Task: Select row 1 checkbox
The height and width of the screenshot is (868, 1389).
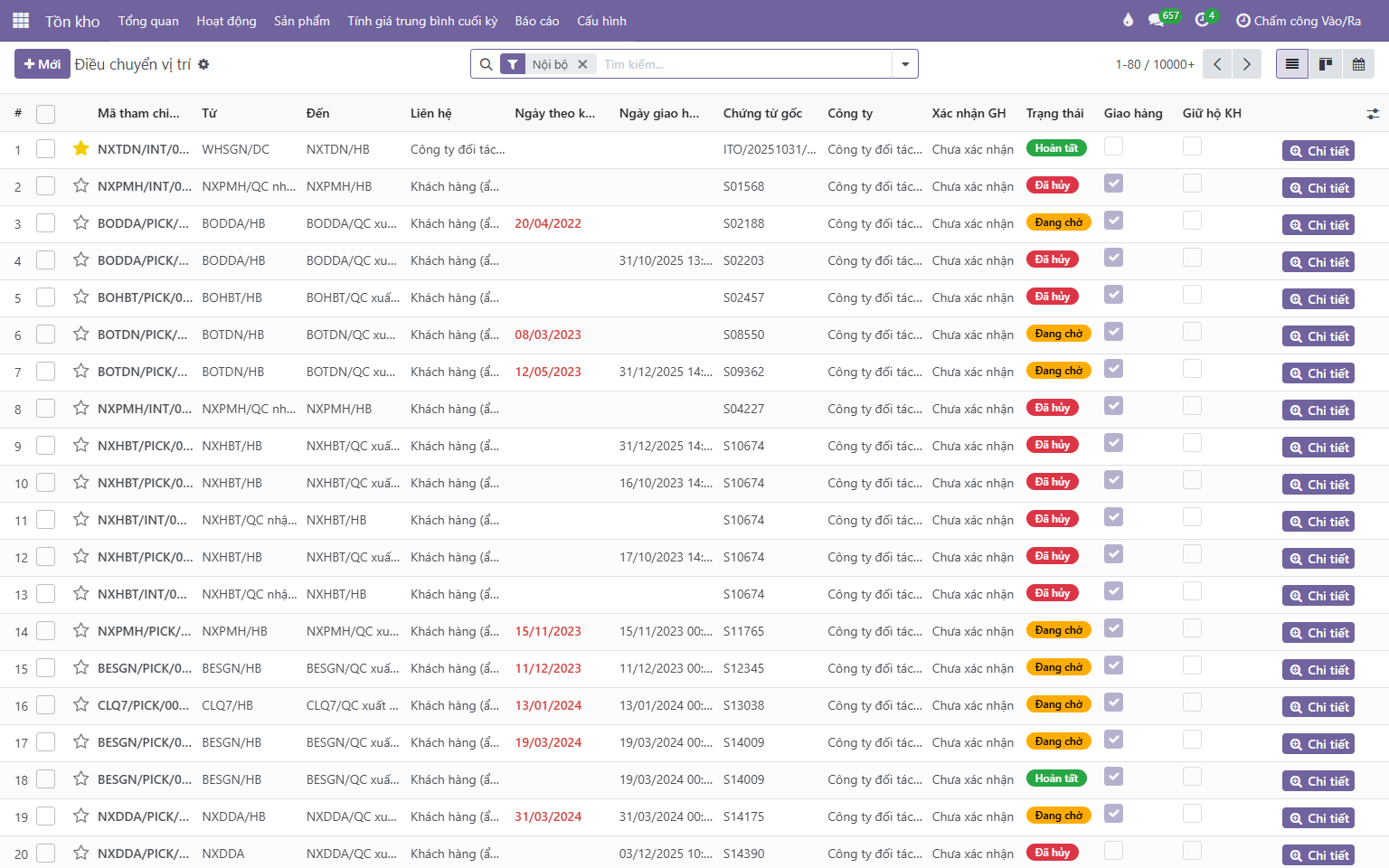Action: (46, 149)
